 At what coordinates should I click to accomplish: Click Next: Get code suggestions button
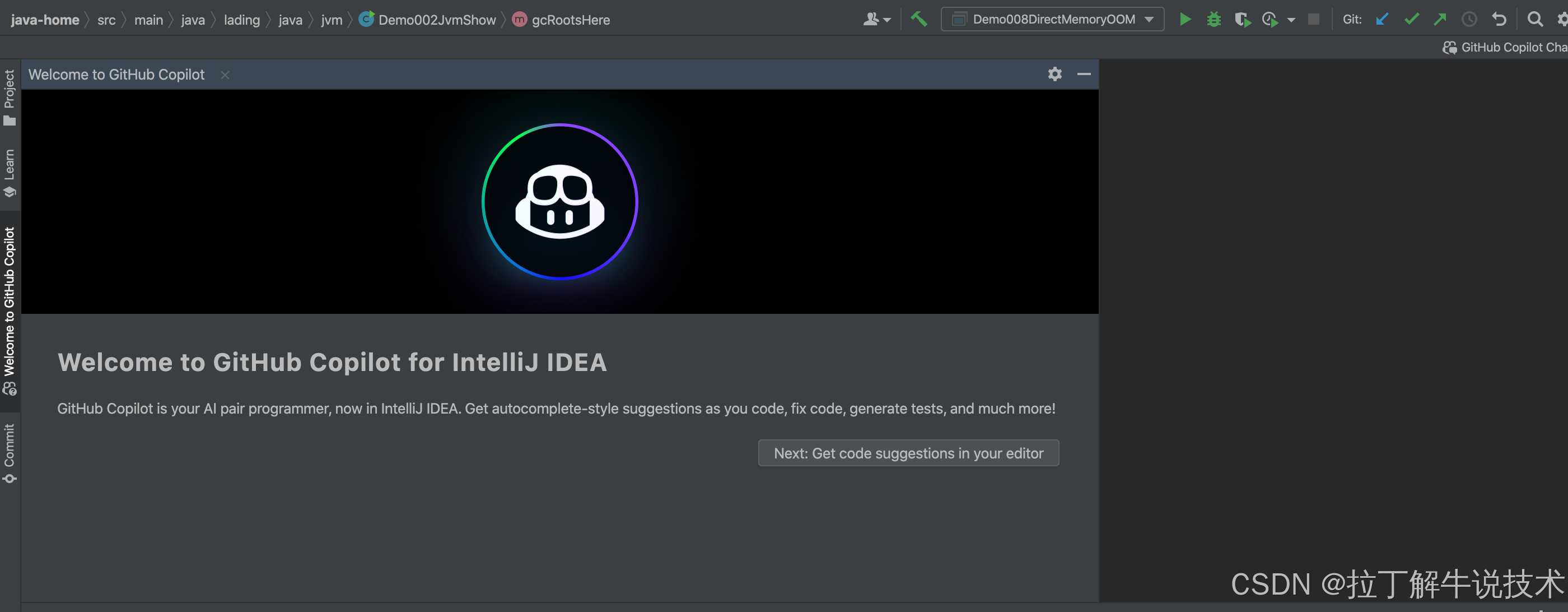(908, 452)
